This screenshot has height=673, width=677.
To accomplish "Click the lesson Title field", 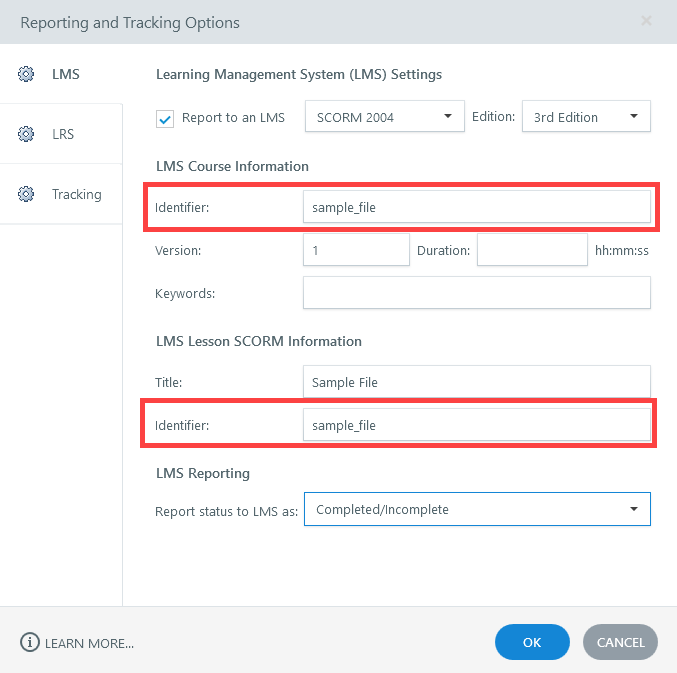I will (476, 382).
